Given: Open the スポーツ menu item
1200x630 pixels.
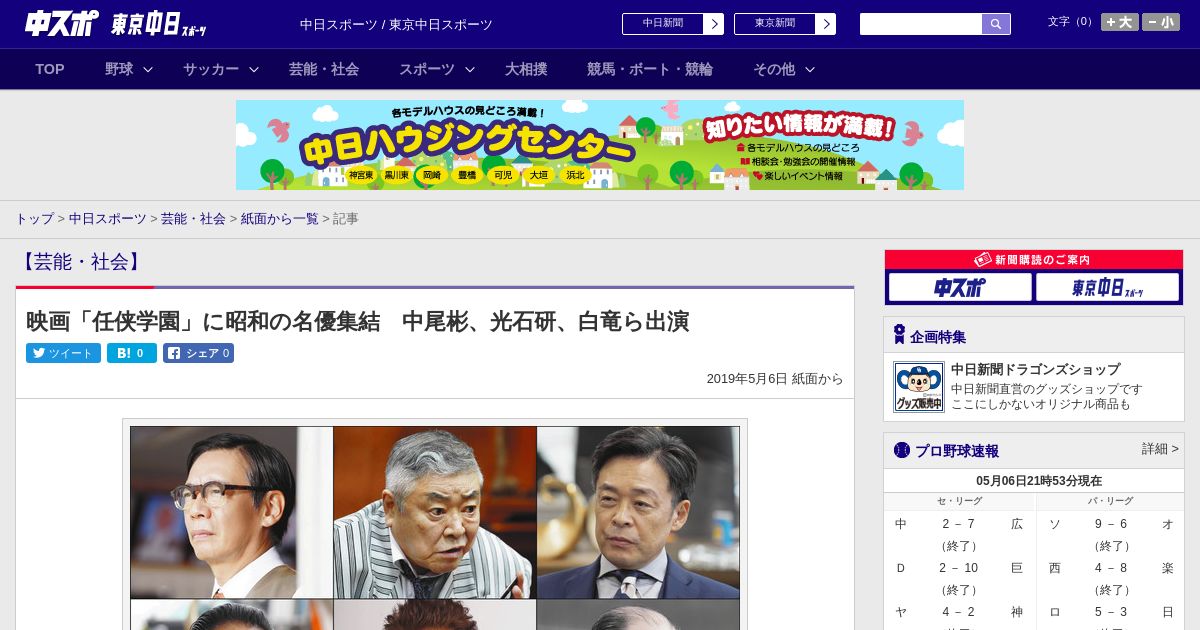Looking at the screenshot, I should 427,69.
